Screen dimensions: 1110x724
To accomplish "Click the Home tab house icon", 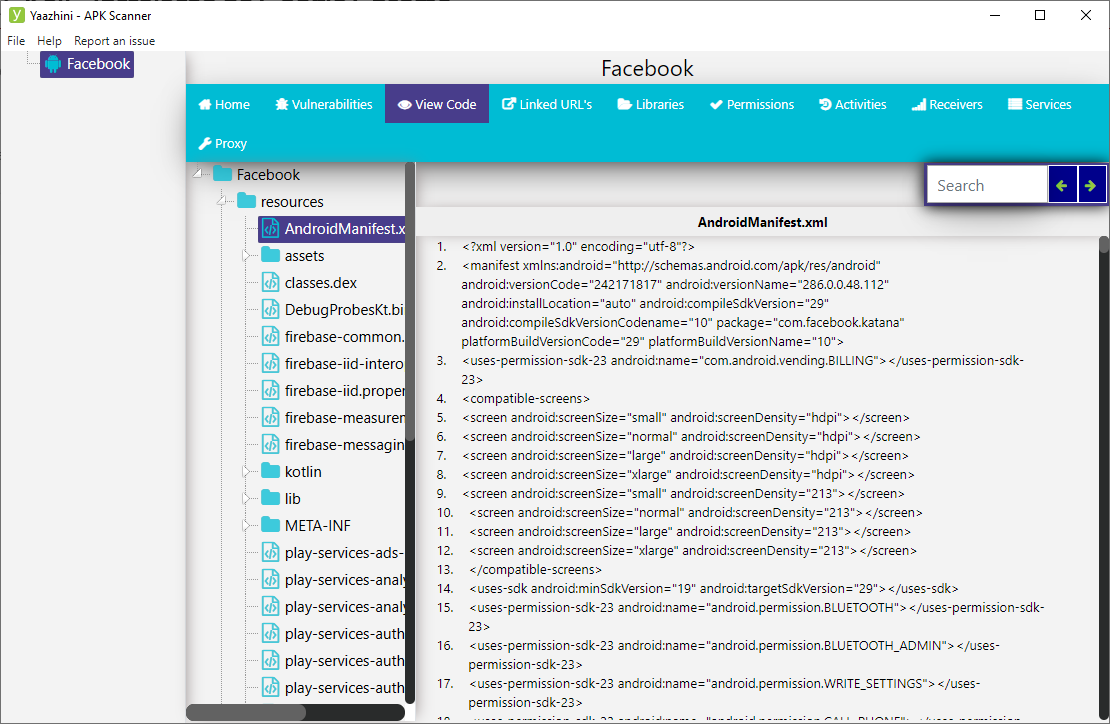I will (x=205, y=105).
